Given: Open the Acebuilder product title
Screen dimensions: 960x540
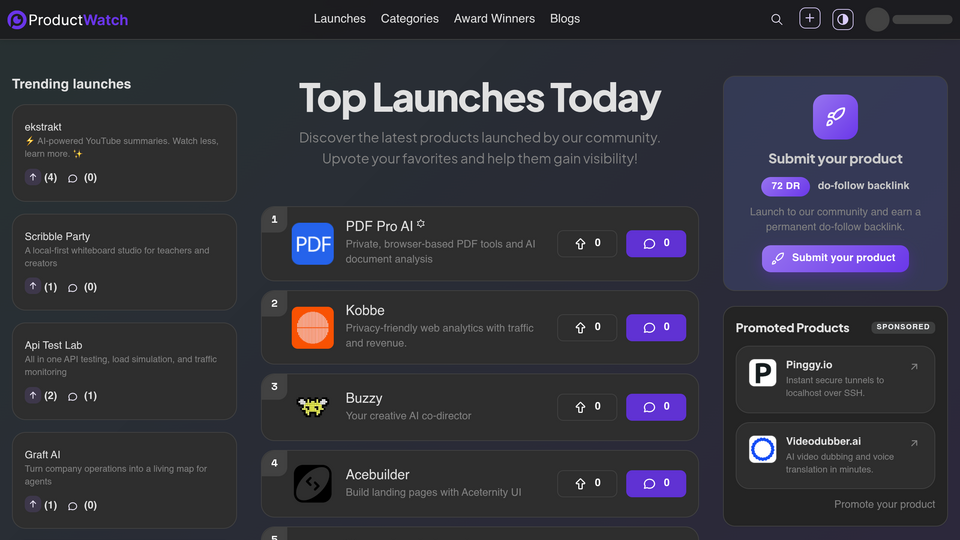Looking at the screenshot, I should click(x=377, y=474).
